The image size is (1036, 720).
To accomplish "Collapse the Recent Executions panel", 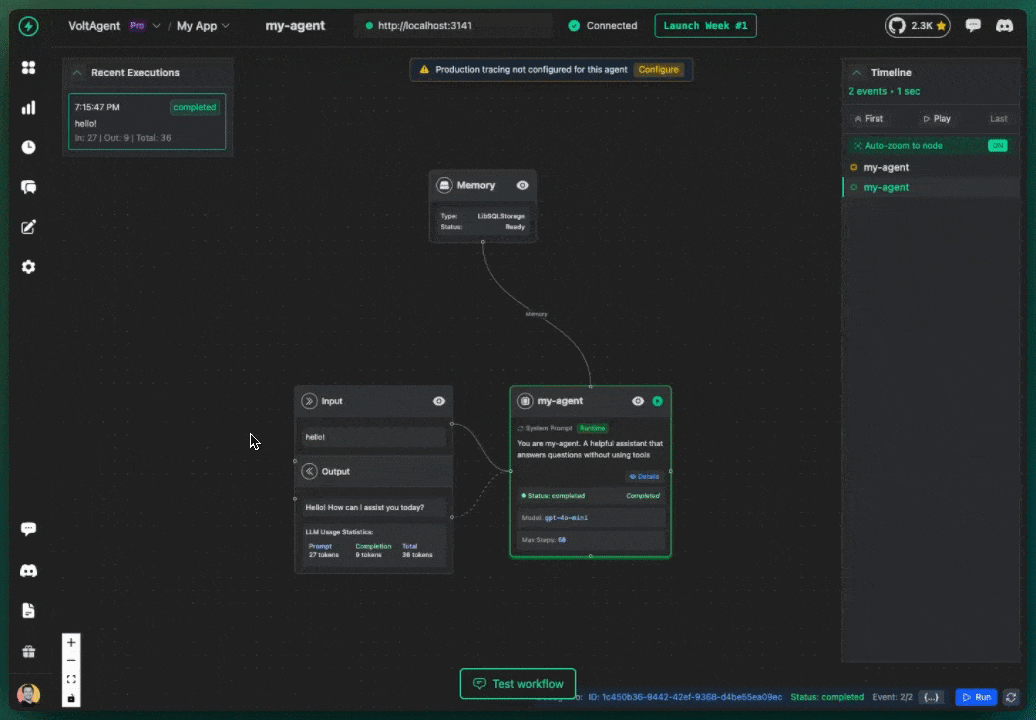I will click(78, 72).
